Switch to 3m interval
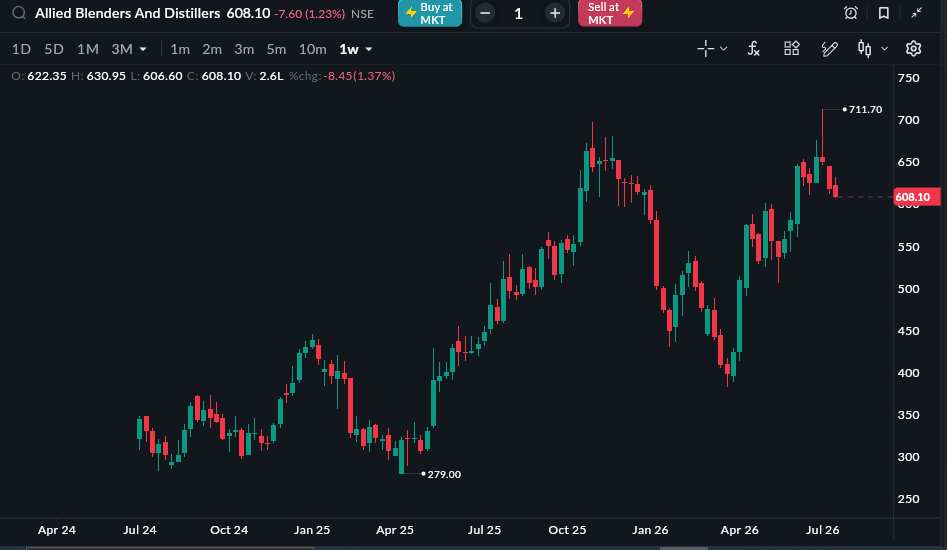Image resolution: width=947 pixels, height=550 pixels. tap(244, 49)
